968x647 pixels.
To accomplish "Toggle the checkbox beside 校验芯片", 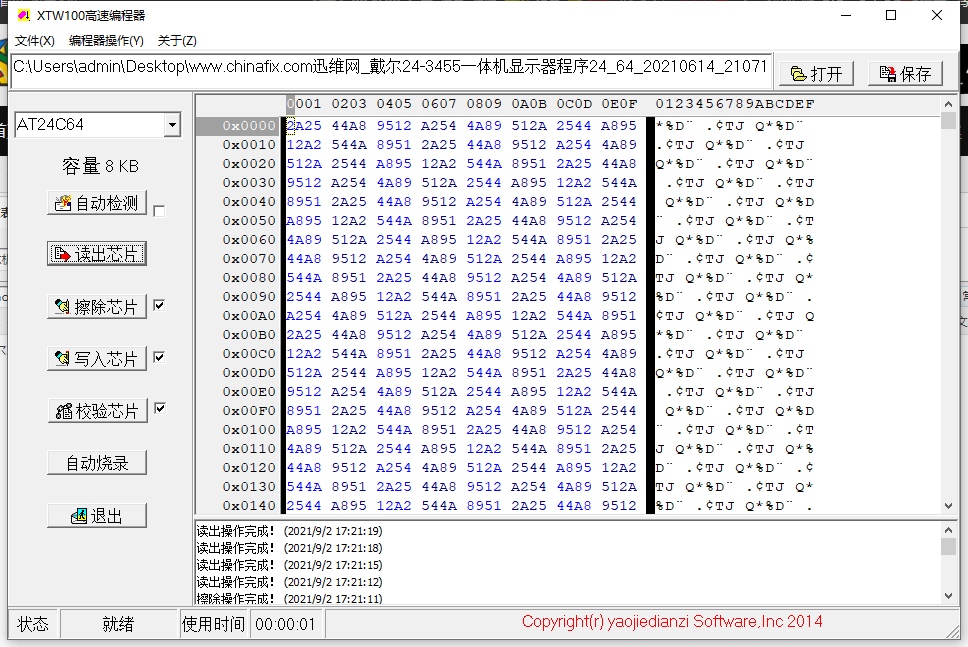I will click(x=159, y=409).
